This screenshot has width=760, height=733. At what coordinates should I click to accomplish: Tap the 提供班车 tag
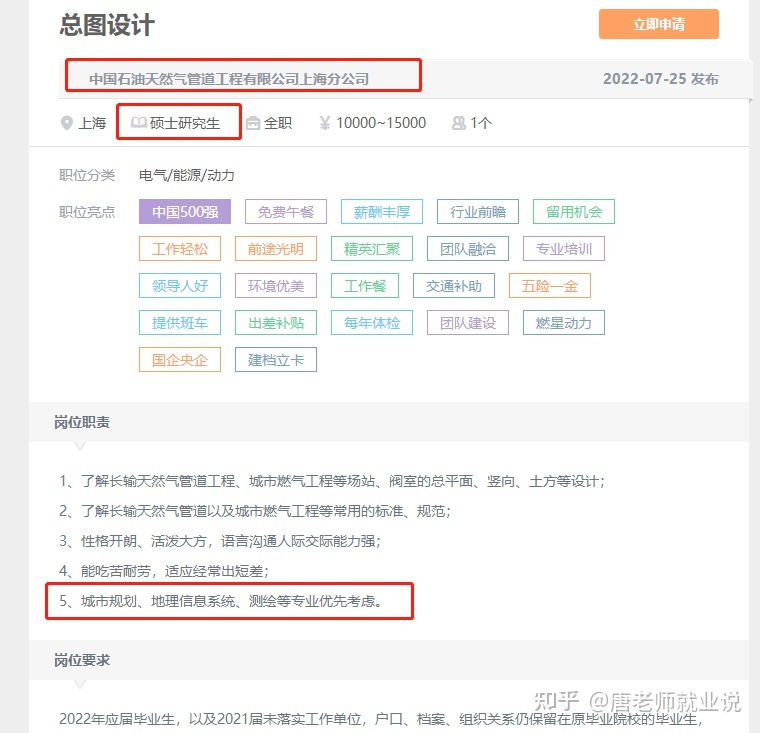[180, 322]
